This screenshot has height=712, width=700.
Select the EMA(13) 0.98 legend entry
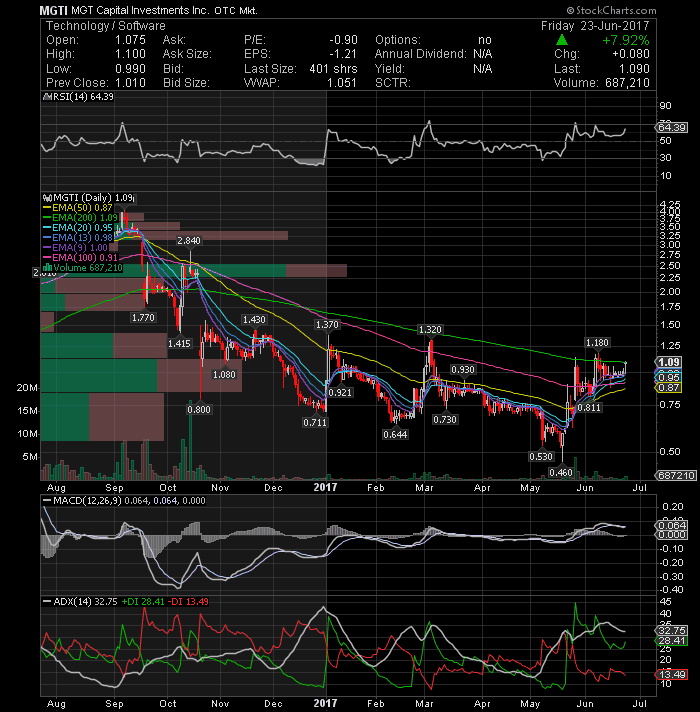point(78,238)
